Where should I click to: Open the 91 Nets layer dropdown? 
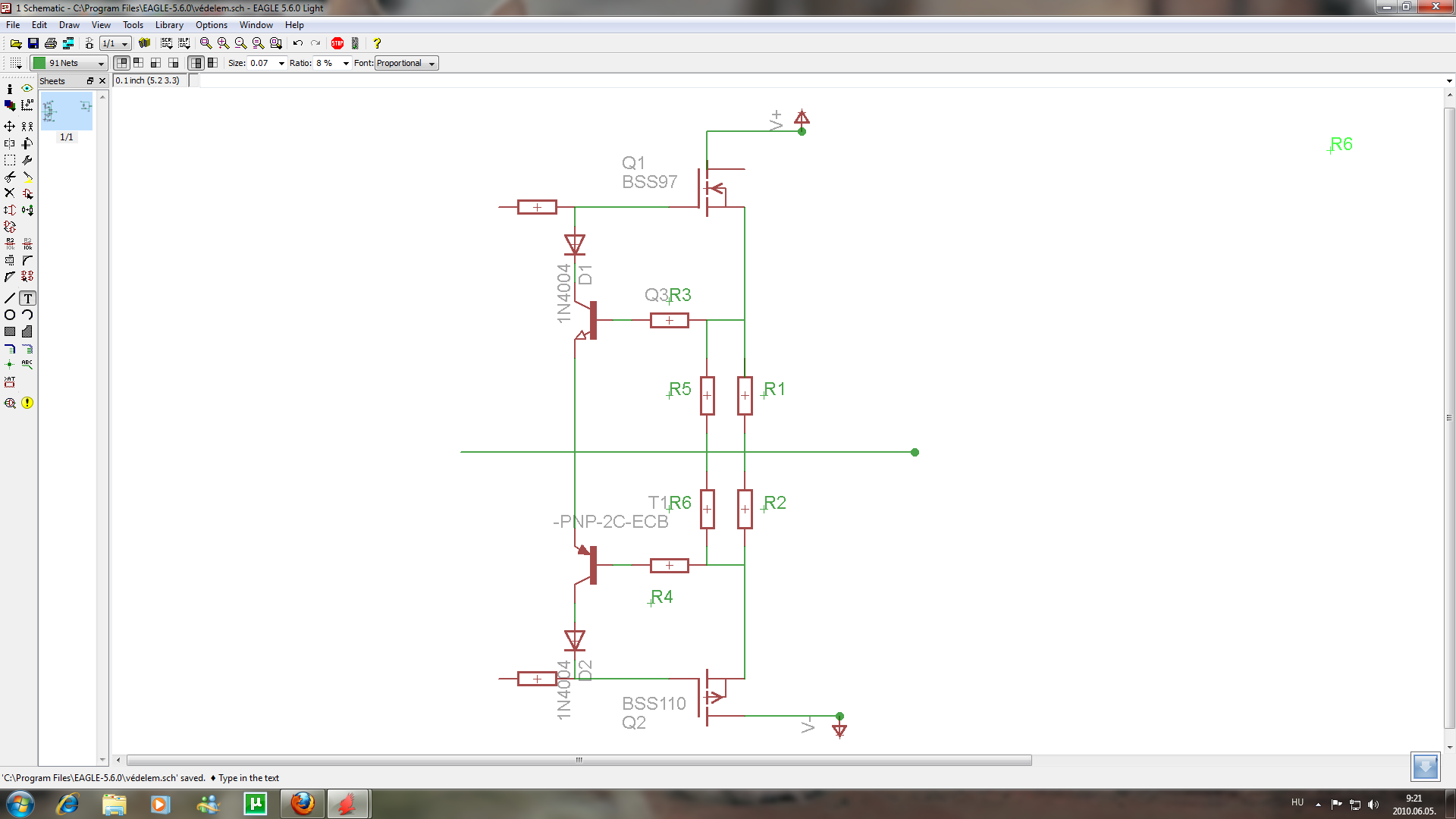[x=69, y=63]
